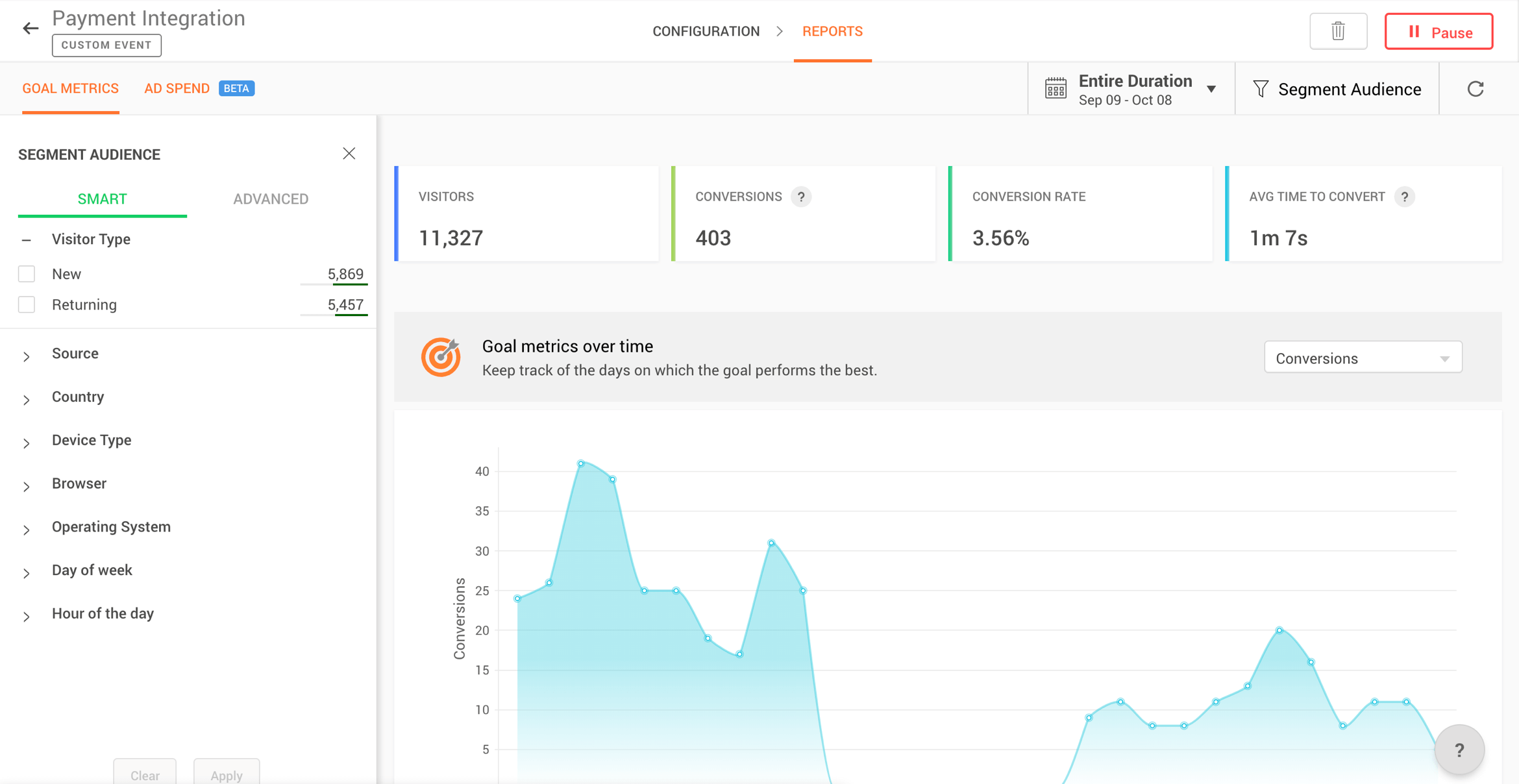The height and width of the screenshot is (784, 1519).
Task: Collapse the Visitor Type section
Action: click(x=26, y=240)
